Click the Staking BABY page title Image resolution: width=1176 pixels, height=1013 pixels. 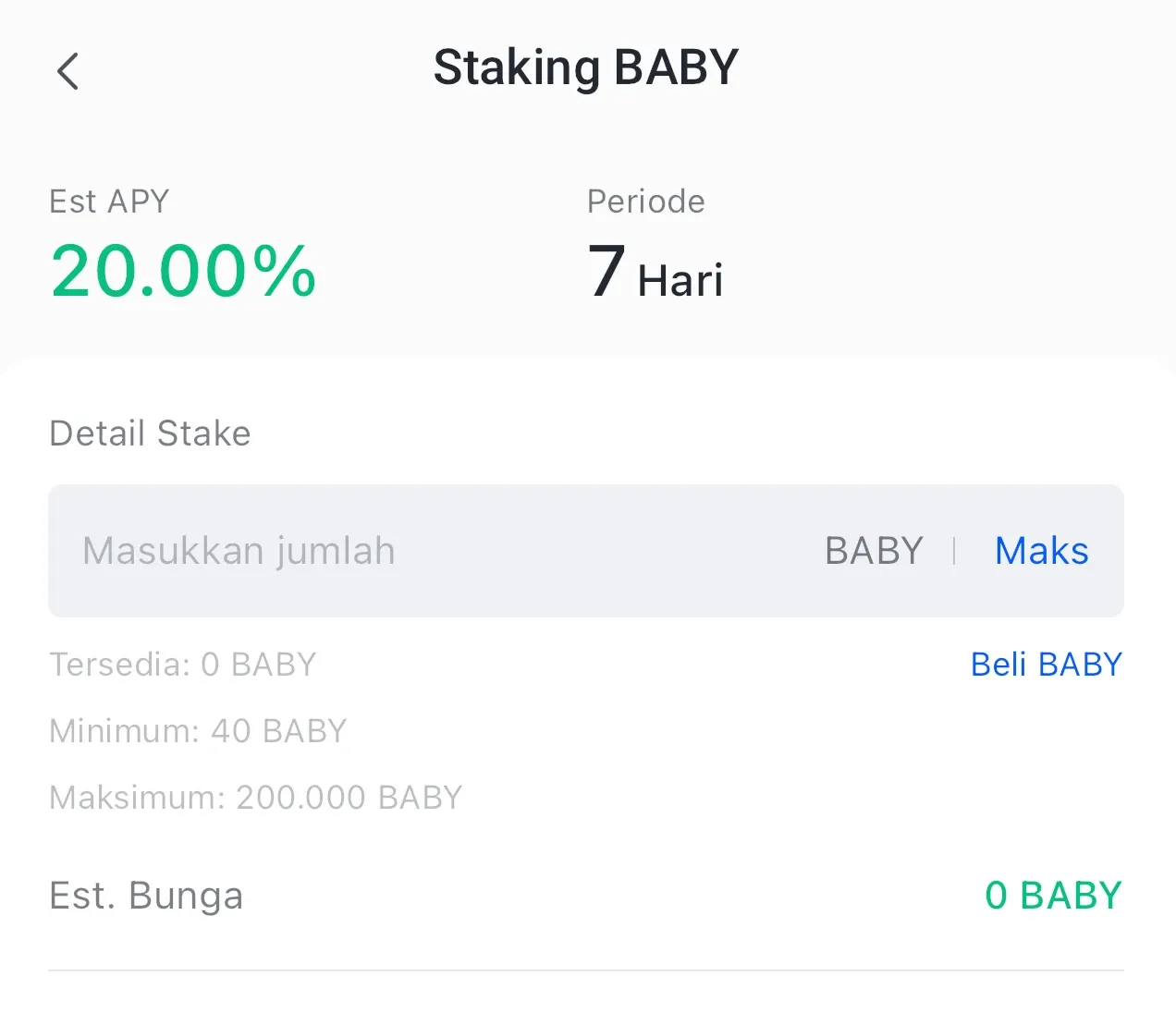pos(585,66)
